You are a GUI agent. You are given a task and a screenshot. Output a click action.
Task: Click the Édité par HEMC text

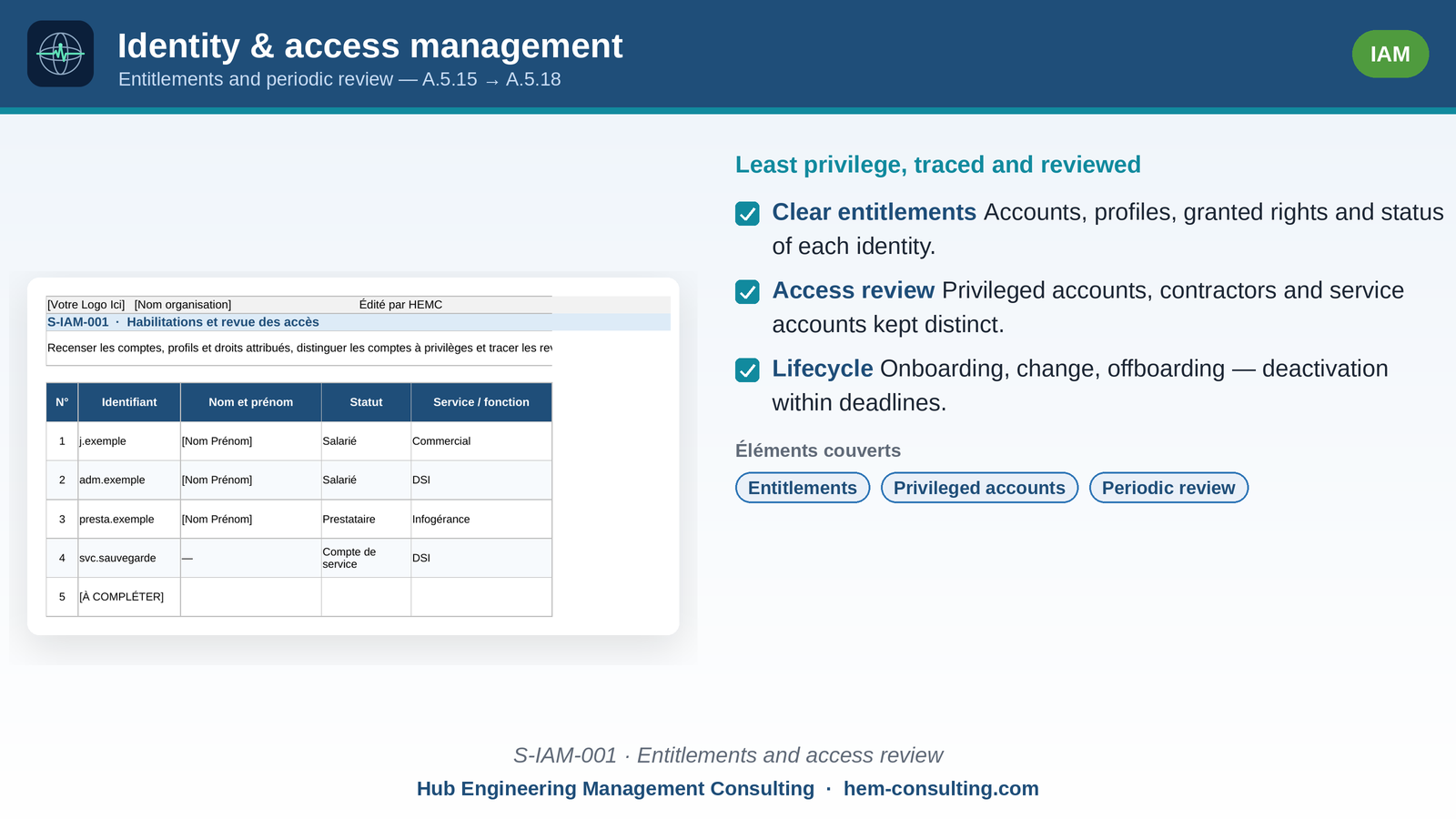pos(400,305)
